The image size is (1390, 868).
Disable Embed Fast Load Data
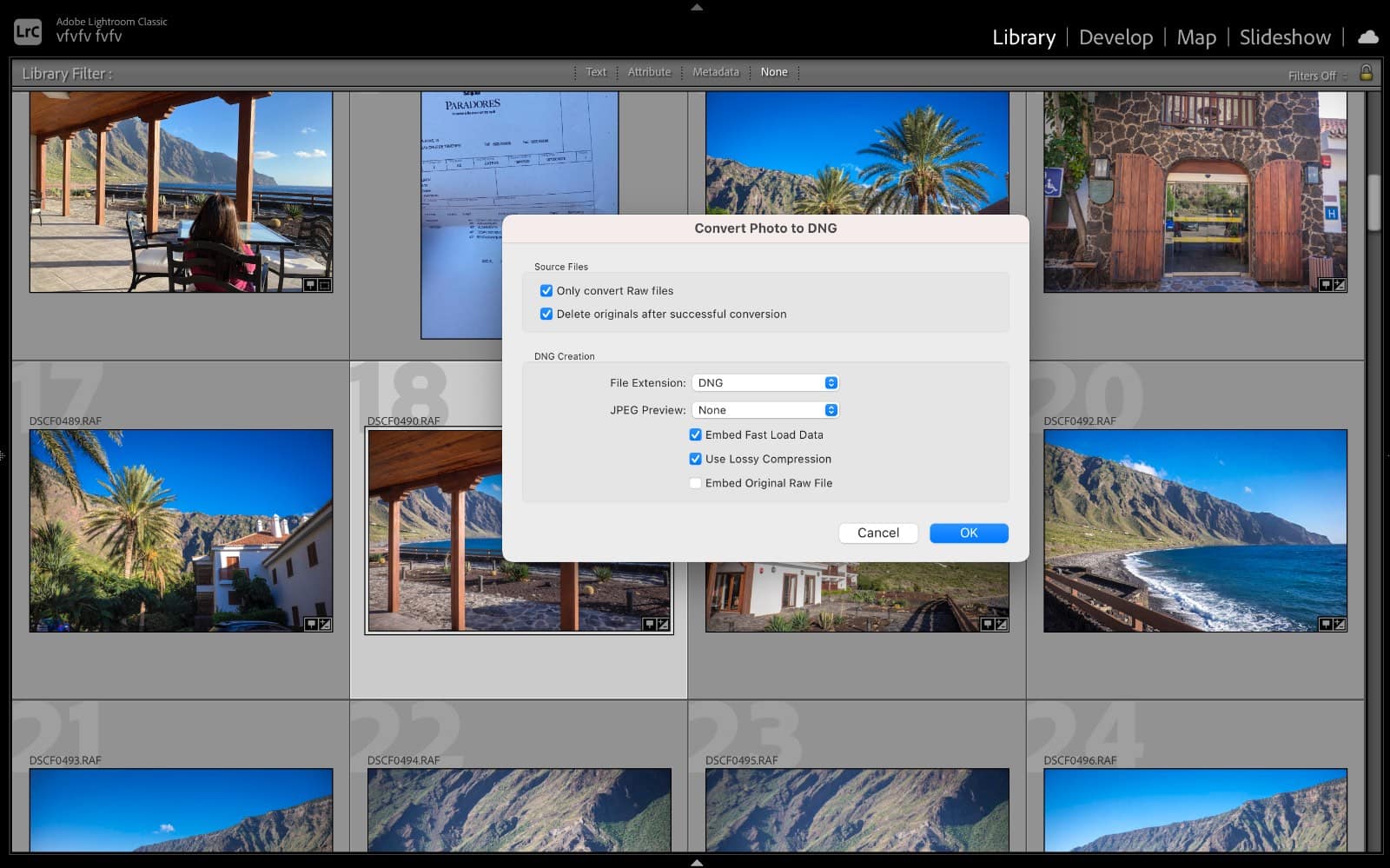[695, 435]
